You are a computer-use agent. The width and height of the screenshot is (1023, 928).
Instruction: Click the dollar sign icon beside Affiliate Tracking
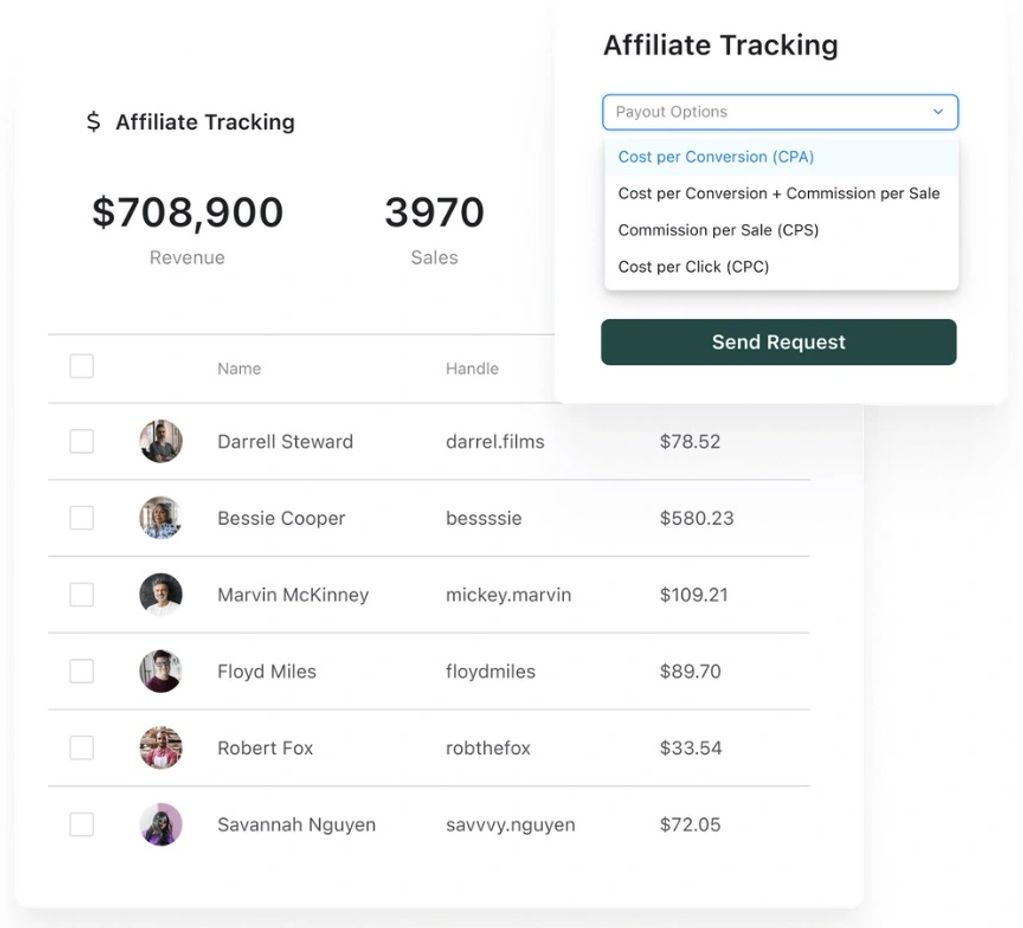(x=93, y=122)
